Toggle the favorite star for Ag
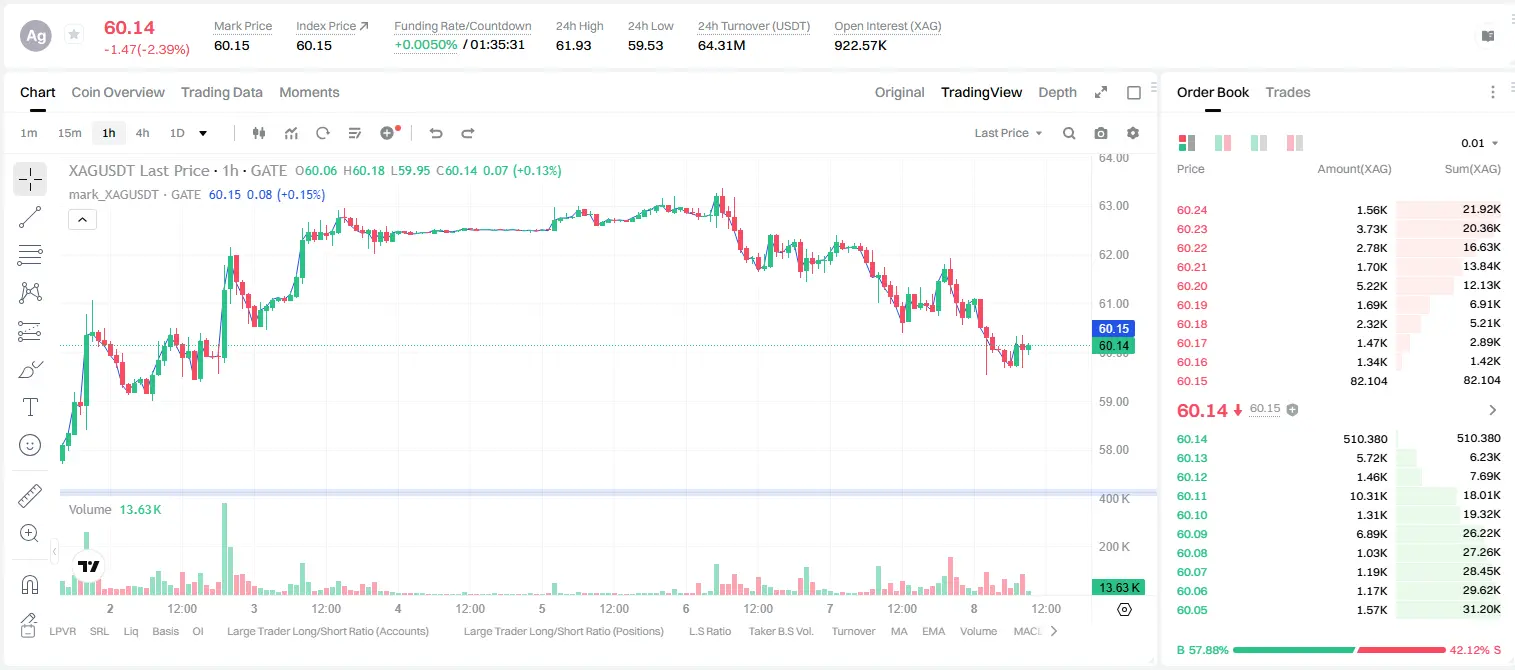 click(x=74, y=35)
